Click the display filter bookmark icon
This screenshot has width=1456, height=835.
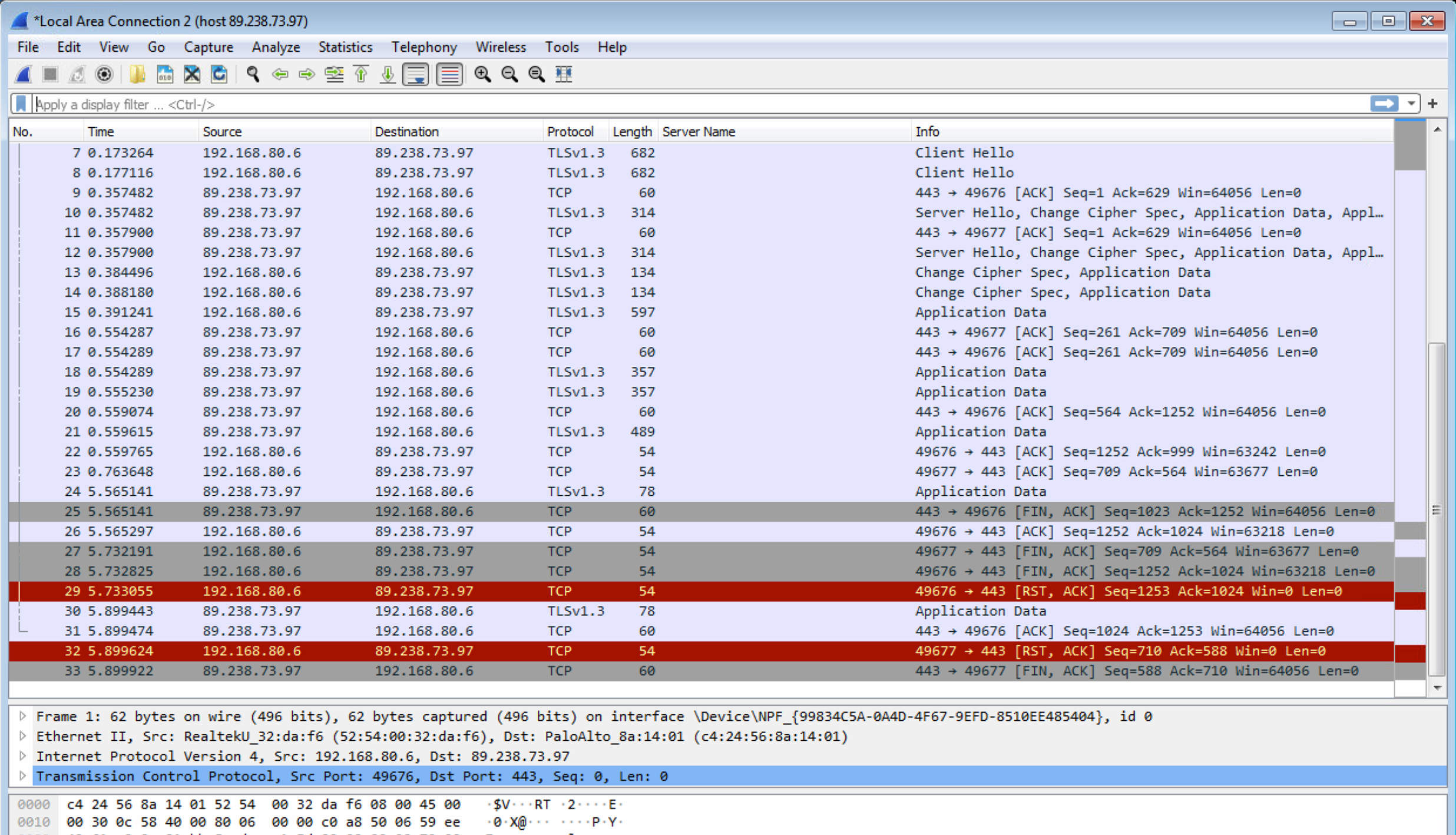click(x=21, y=104)
